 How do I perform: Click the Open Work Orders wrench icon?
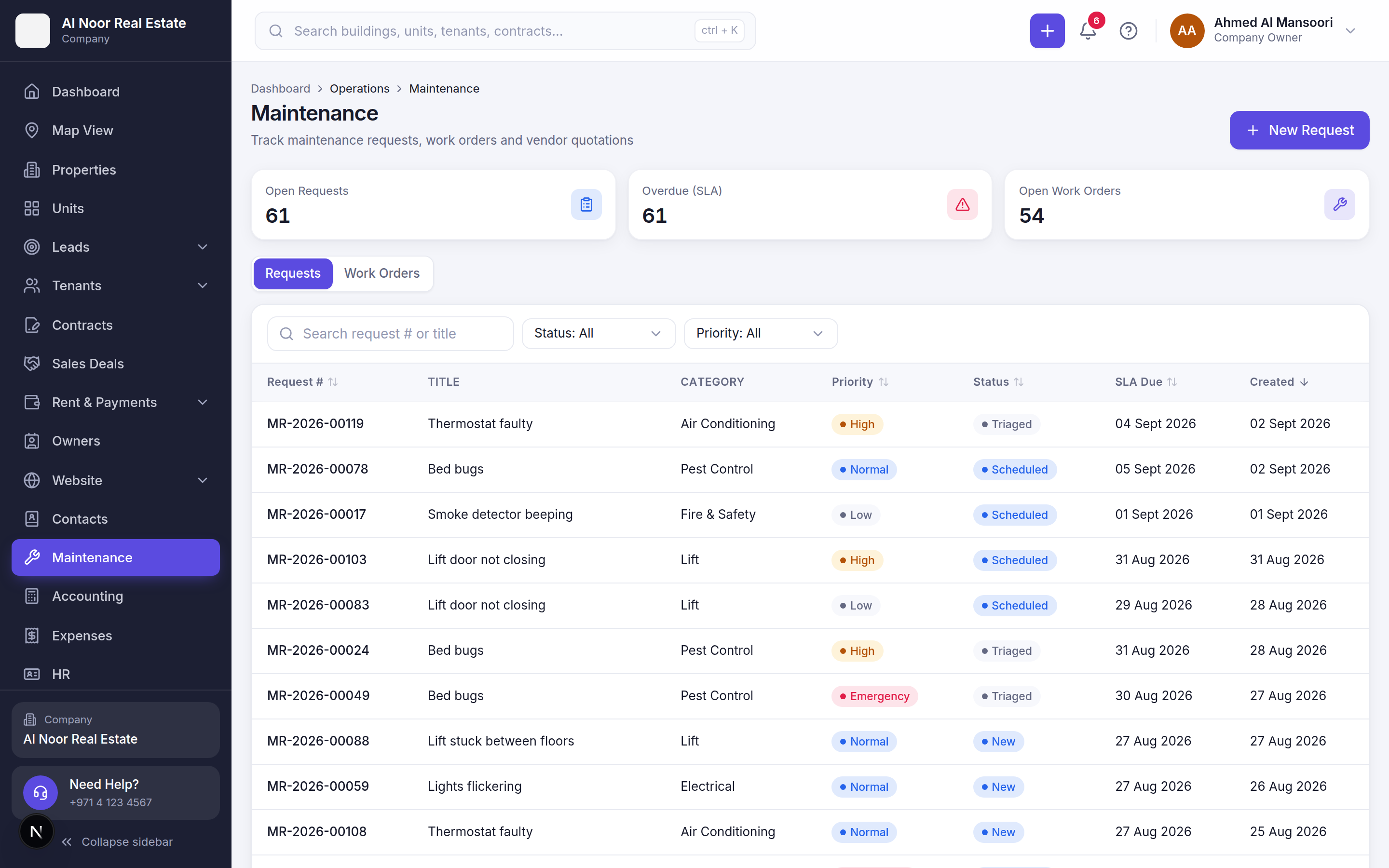pyautogui.click(x=1339, y=204)
